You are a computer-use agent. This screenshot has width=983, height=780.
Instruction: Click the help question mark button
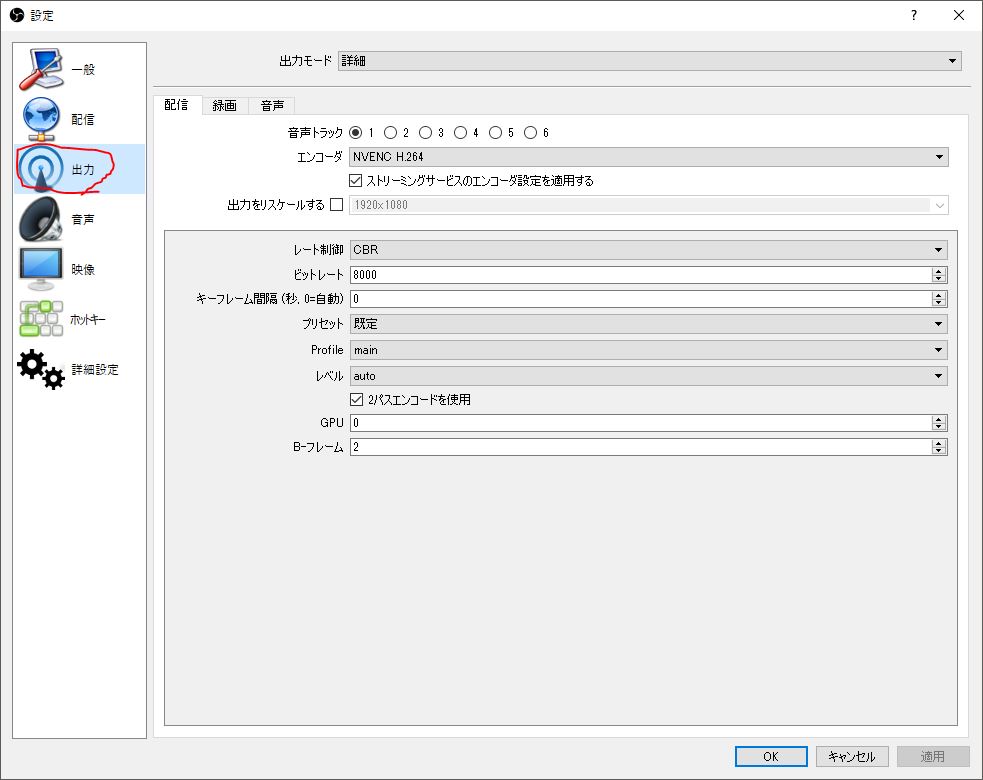point(914,15)
